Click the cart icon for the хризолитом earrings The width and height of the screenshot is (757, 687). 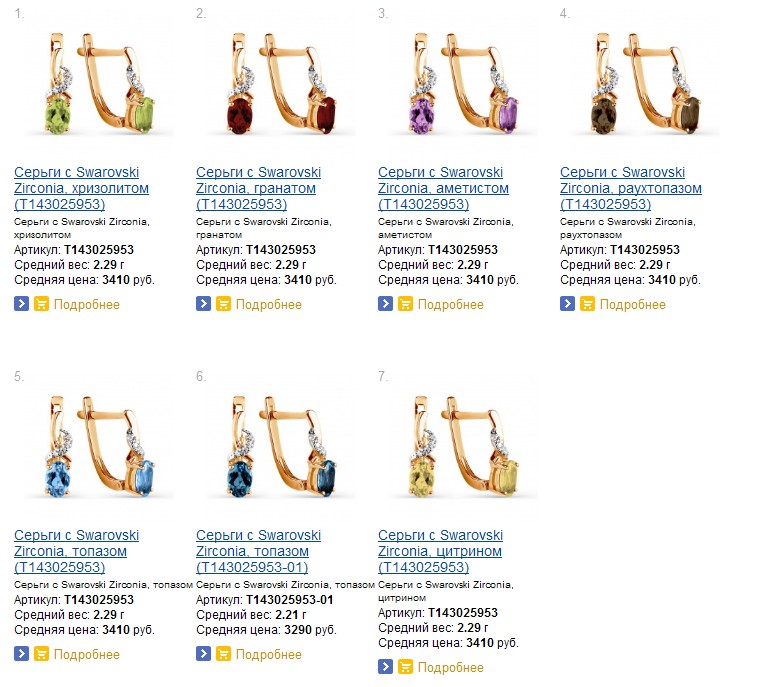click(41, 304)
